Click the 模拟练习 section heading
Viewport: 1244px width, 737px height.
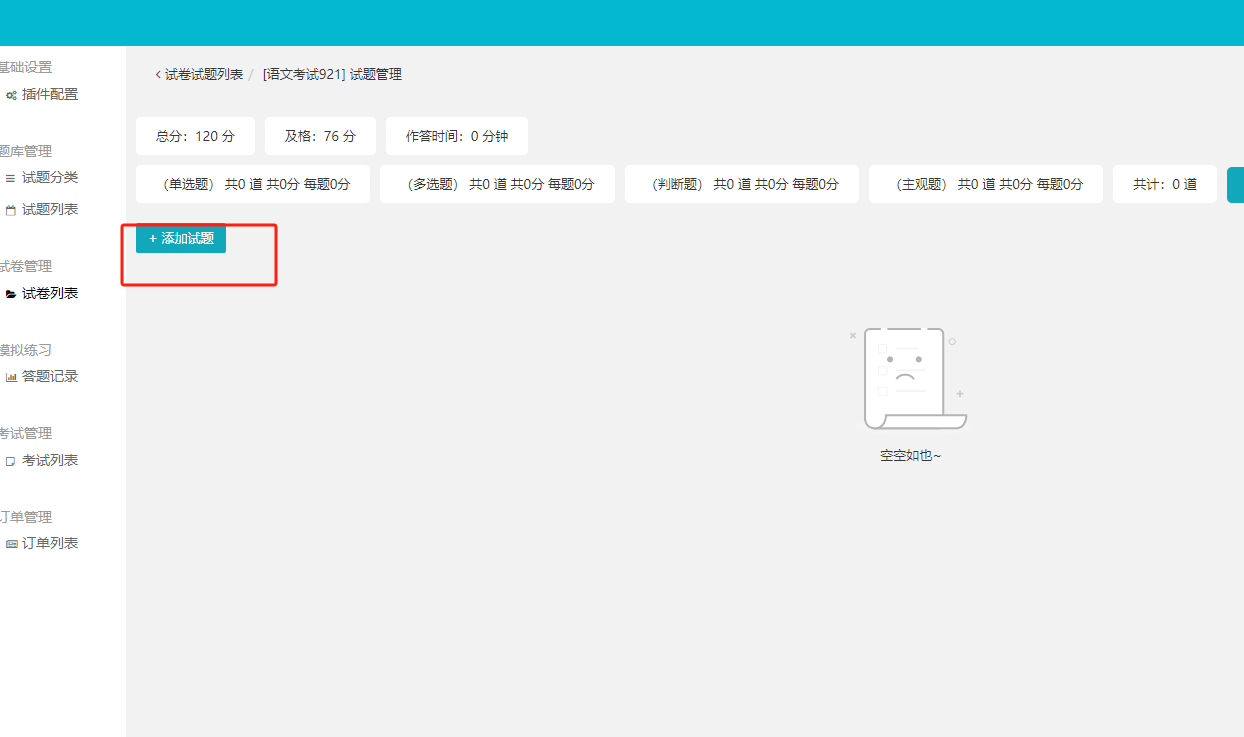[x=25, y=350]
